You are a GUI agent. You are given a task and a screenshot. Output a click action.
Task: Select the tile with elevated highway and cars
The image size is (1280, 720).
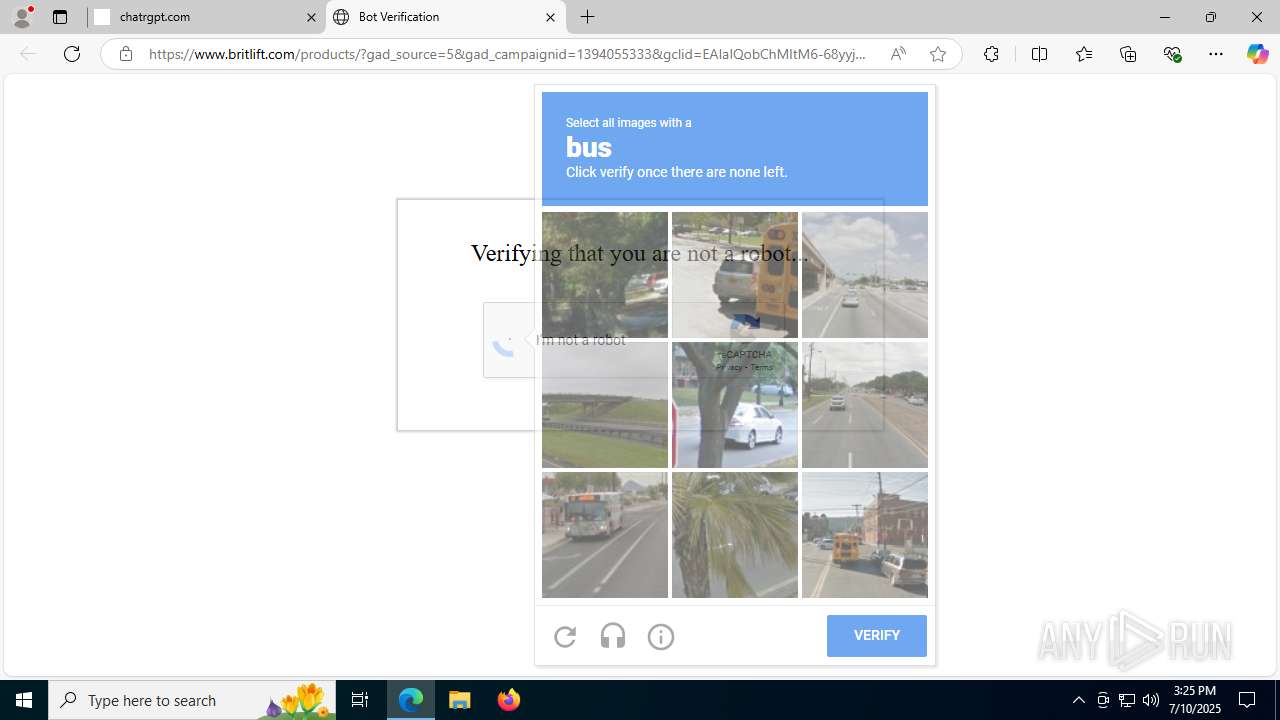pos(865,275)
